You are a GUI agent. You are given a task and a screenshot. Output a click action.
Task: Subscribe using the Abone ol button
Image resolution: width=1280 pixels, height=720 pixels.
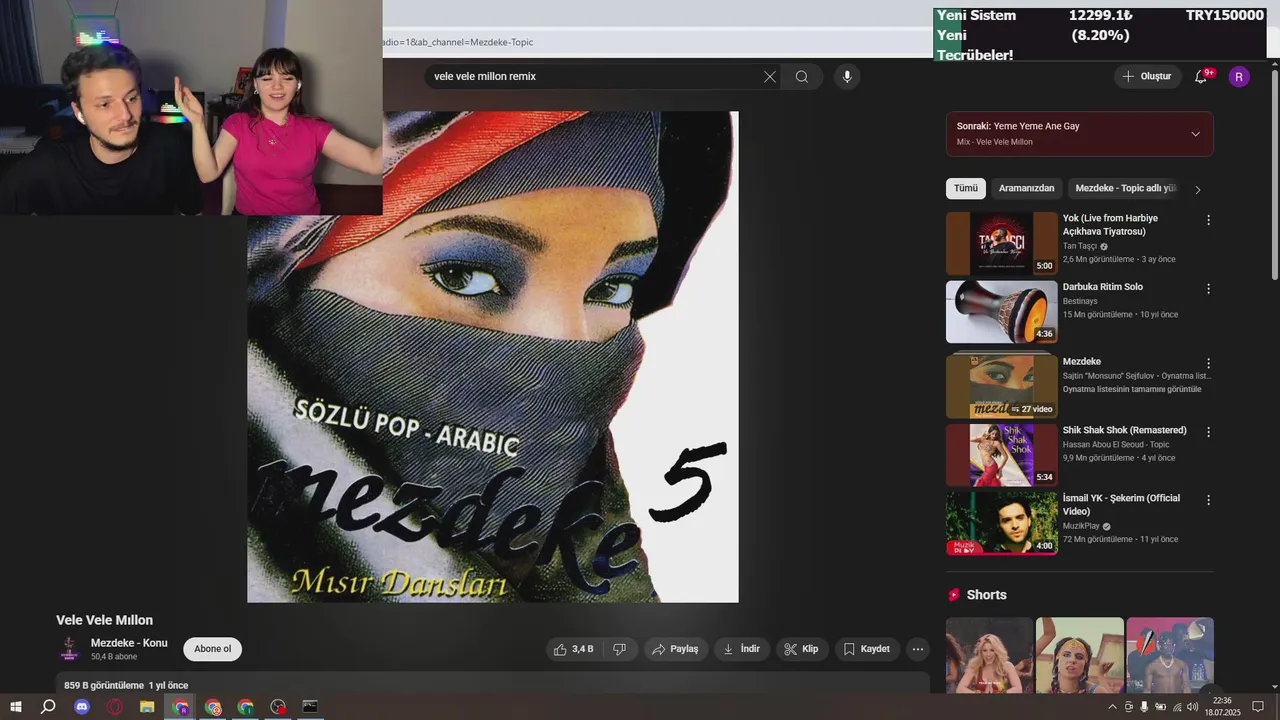212,649
